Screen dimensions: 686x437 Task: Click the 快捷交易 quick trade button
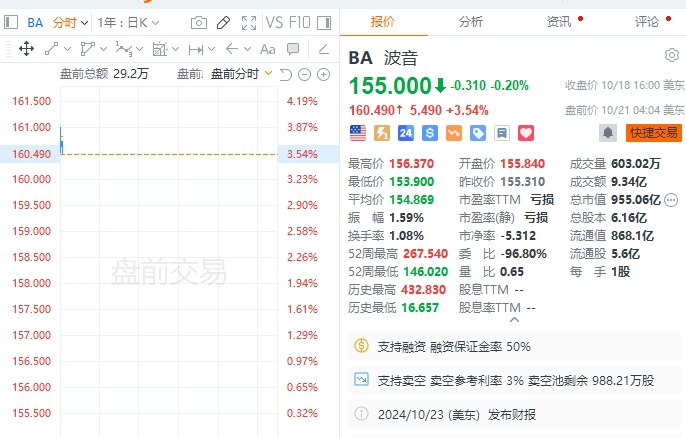coord(654,133)
